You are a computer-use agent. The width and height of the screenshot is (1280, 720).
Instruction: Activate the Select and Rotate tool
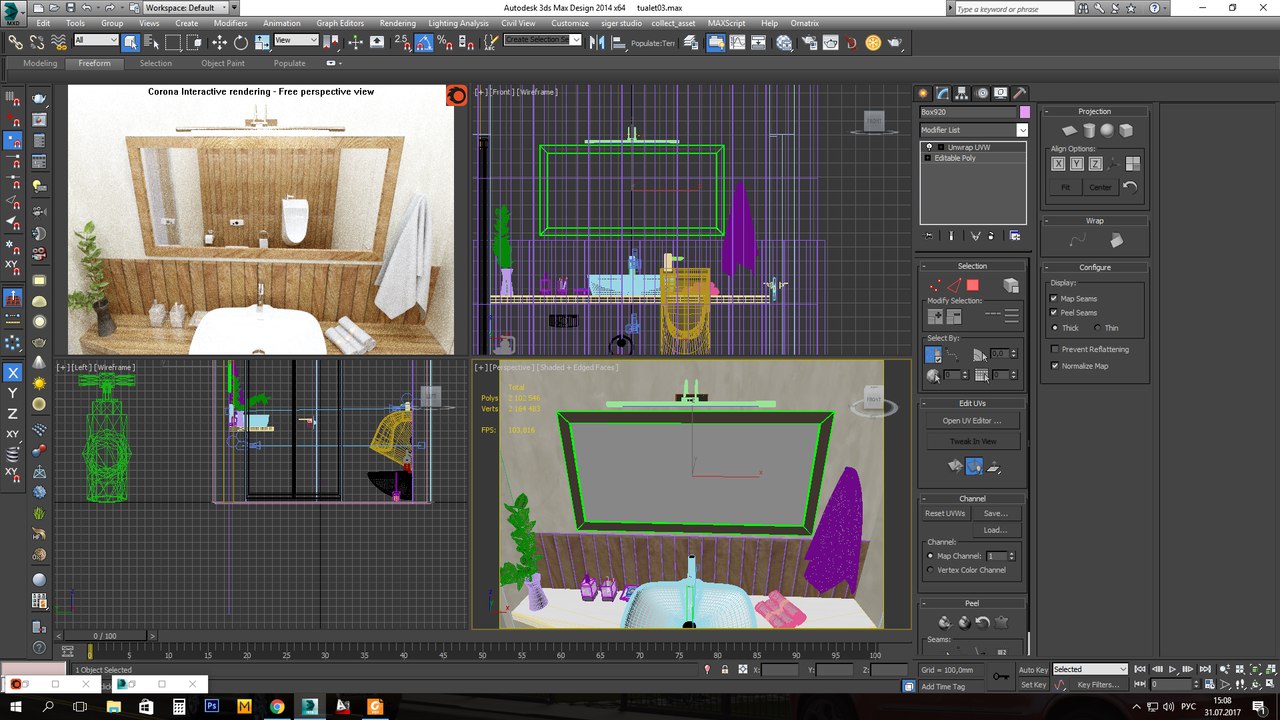click(x=241, y=42)
